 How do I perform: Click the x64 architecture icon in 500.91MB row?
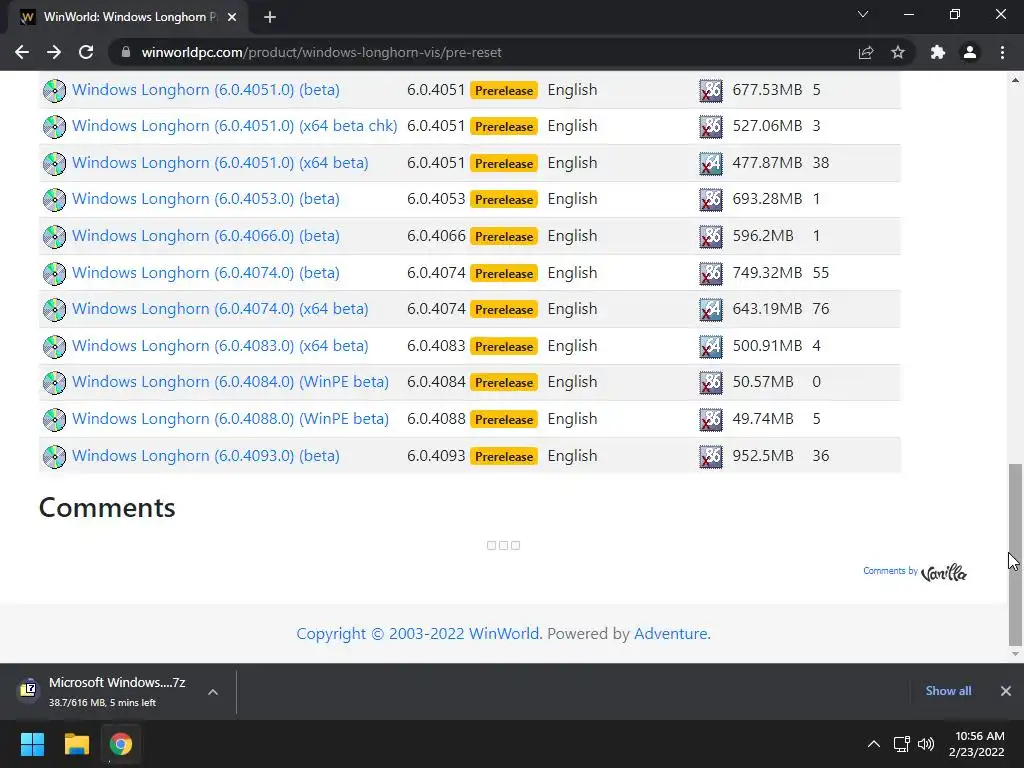click(711, 346)
